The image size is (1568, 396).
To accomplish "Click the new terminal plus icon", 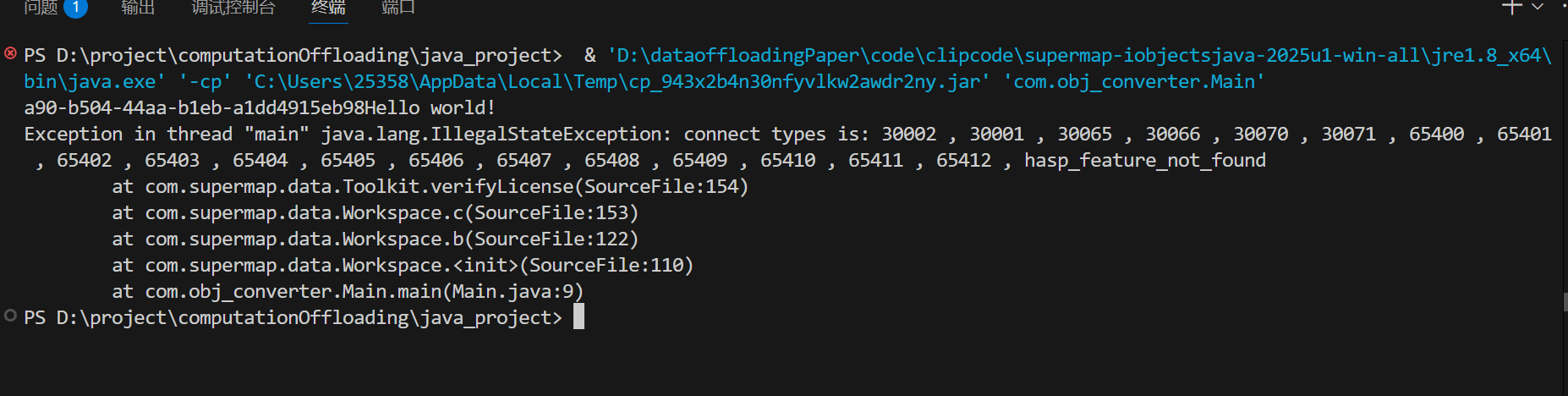I will coord(1511,7).
